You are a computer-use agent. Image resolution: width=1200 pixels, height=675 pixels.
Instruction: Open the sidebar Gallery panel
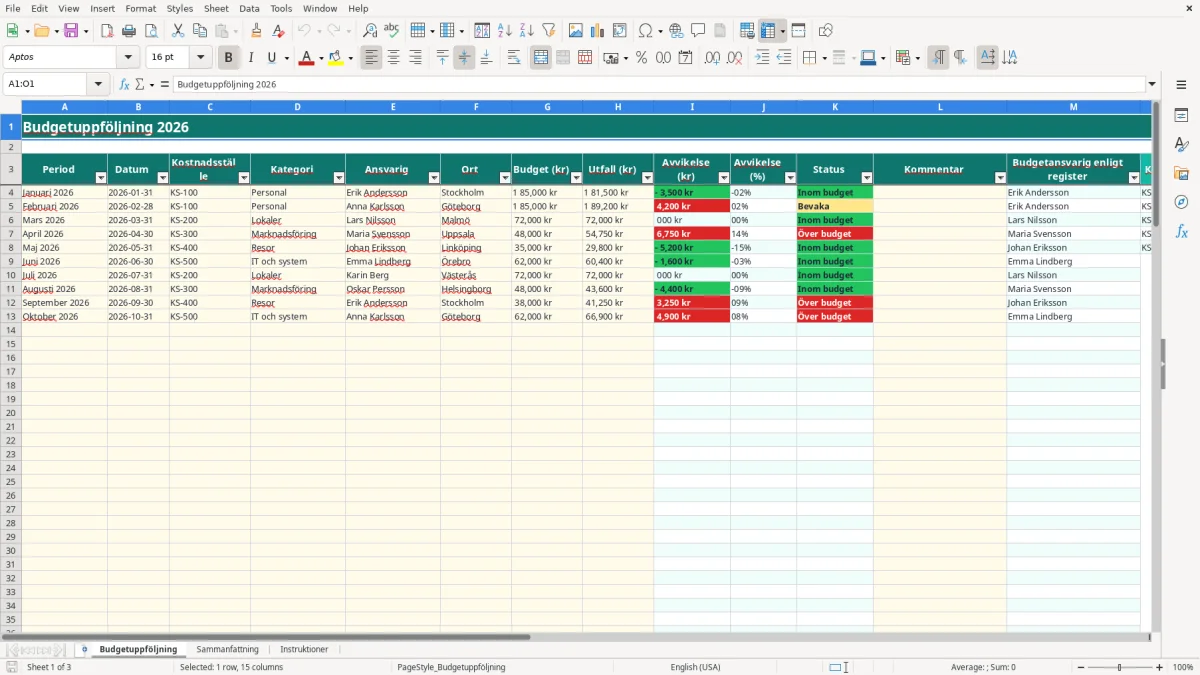(1181, 174)
